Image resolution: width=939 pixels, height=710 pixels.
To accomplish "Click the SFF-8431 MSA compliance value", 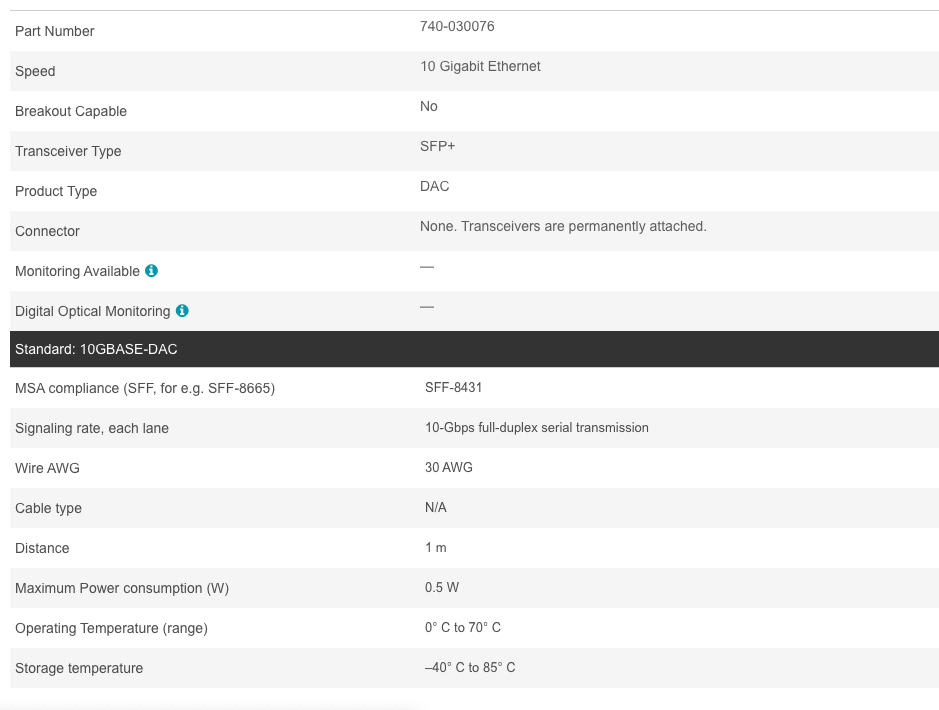I will click(x=453, y=387).
